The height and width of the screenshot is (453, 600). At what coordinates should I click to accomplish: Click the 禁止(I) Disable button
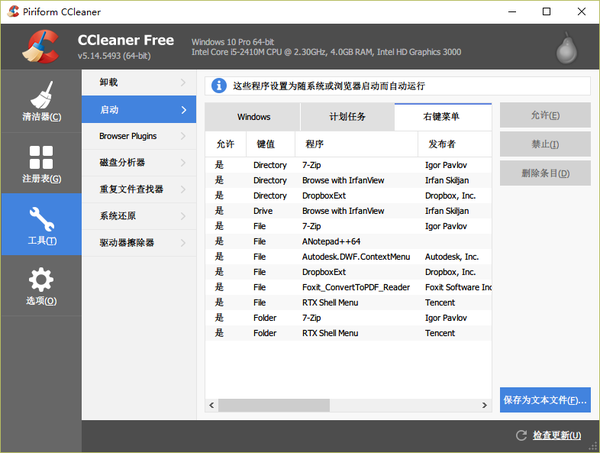coord(545,144)
